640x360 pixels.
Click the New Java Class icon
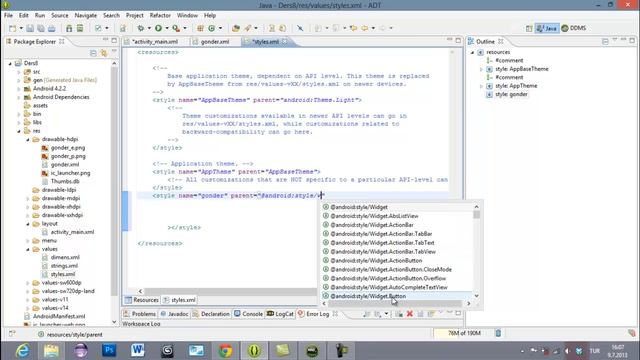(x=211, y=28)
